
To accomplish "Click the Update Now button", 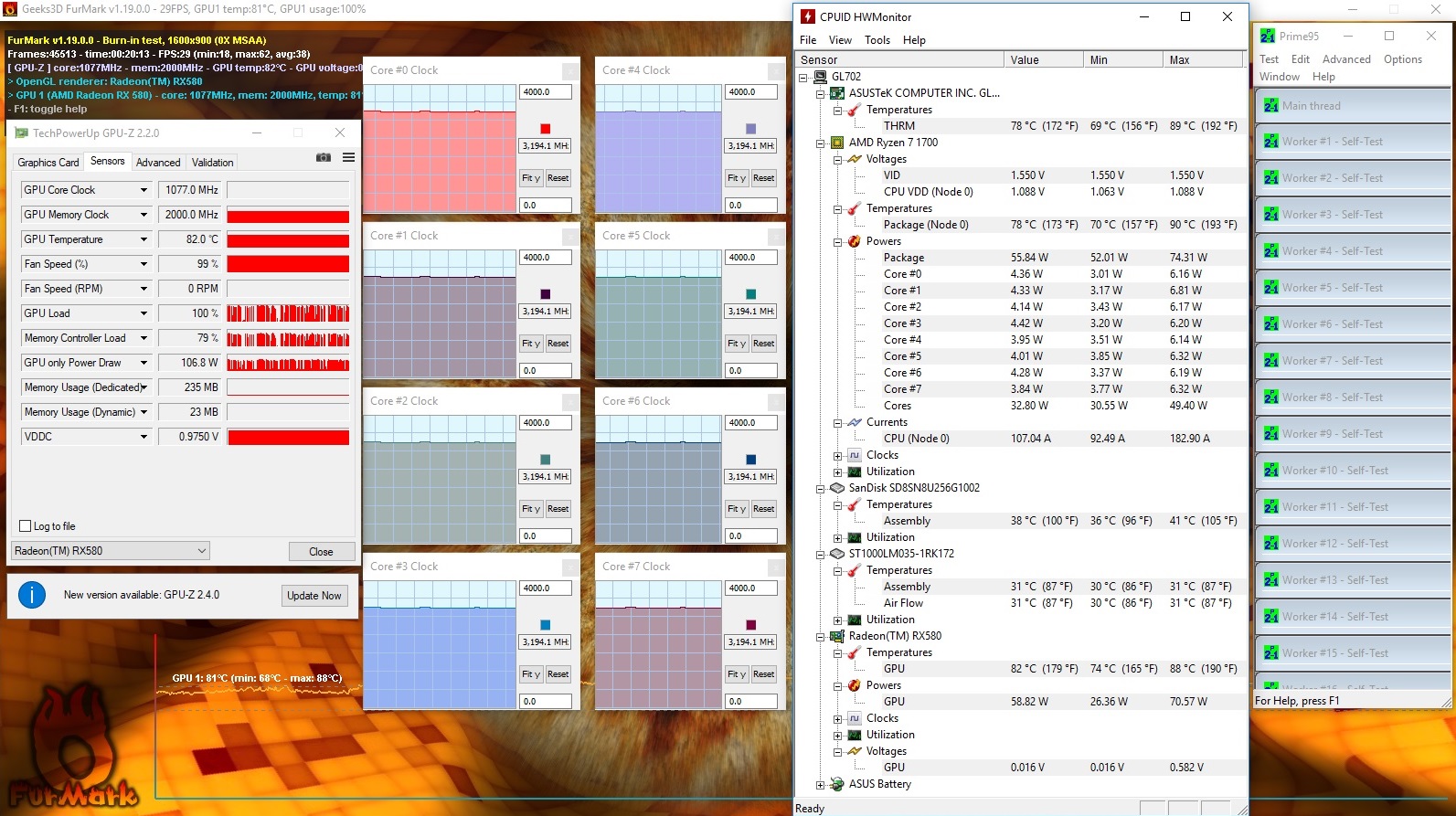I will click(x=314, y=596).
